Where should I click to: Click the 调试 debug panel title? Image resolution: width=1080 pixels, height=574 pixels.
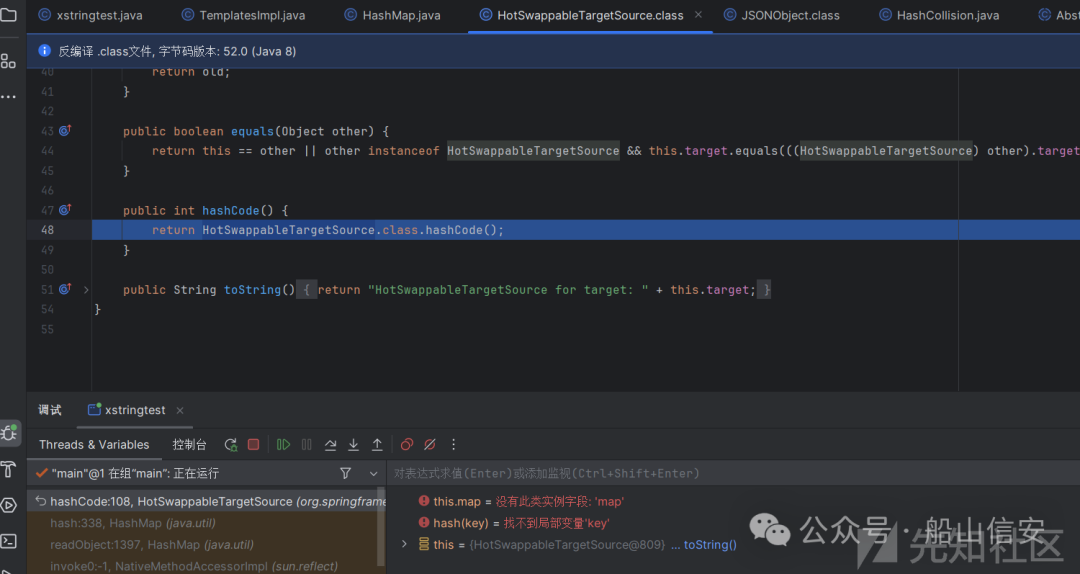(50, 410)
